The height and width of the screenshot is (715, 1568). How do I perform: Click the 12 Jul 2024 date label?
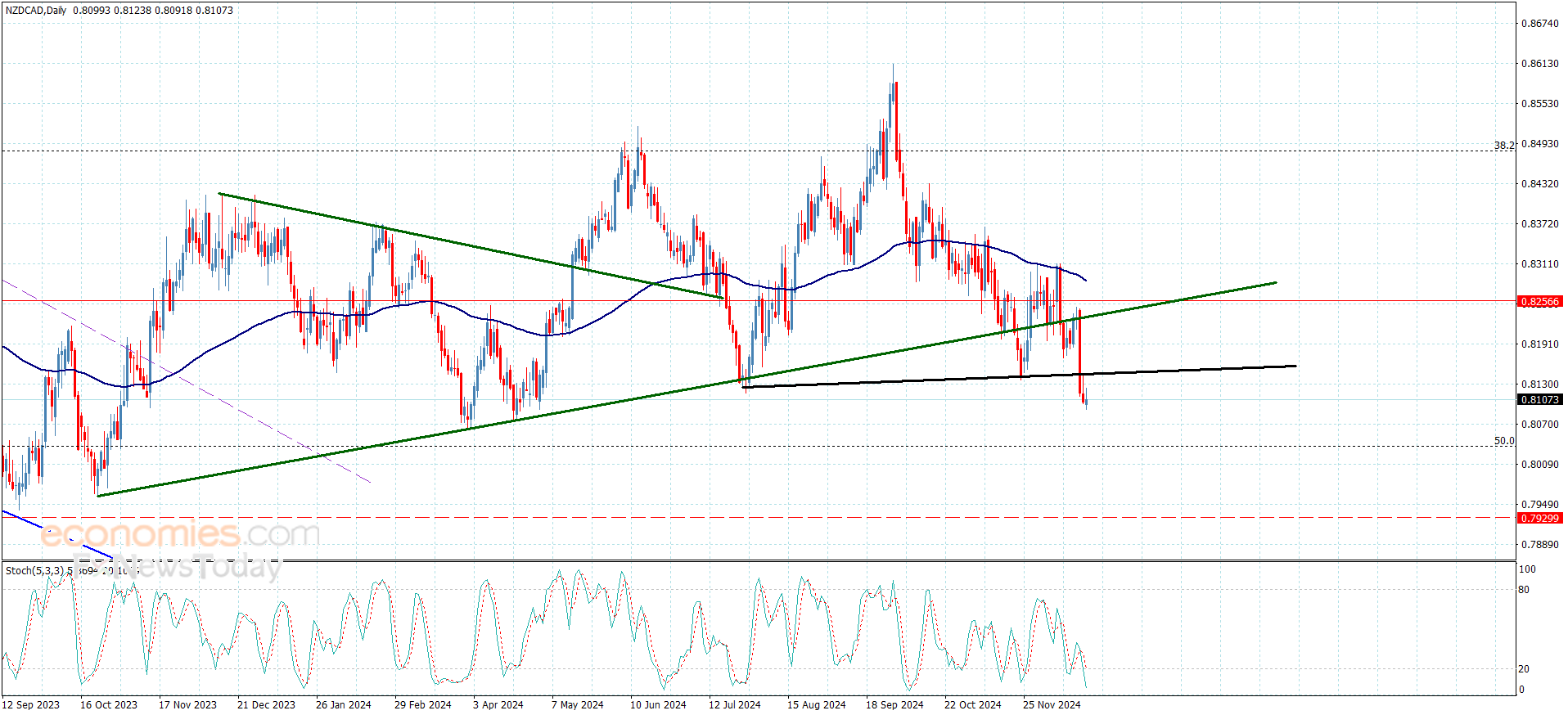point(735,704)
